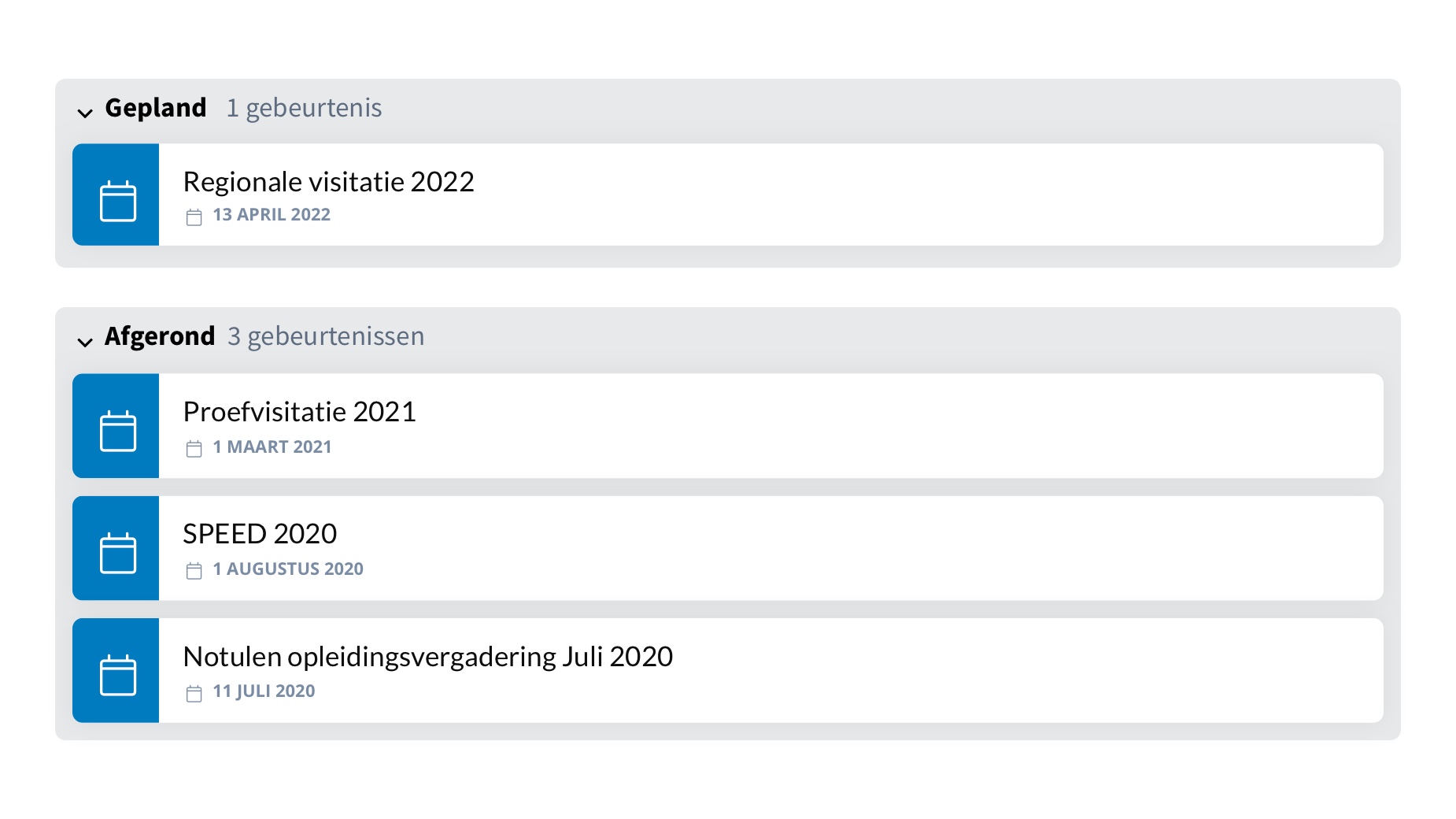Click the small calendar icon beside 11 Juli 2020

(x=194, y=692)
